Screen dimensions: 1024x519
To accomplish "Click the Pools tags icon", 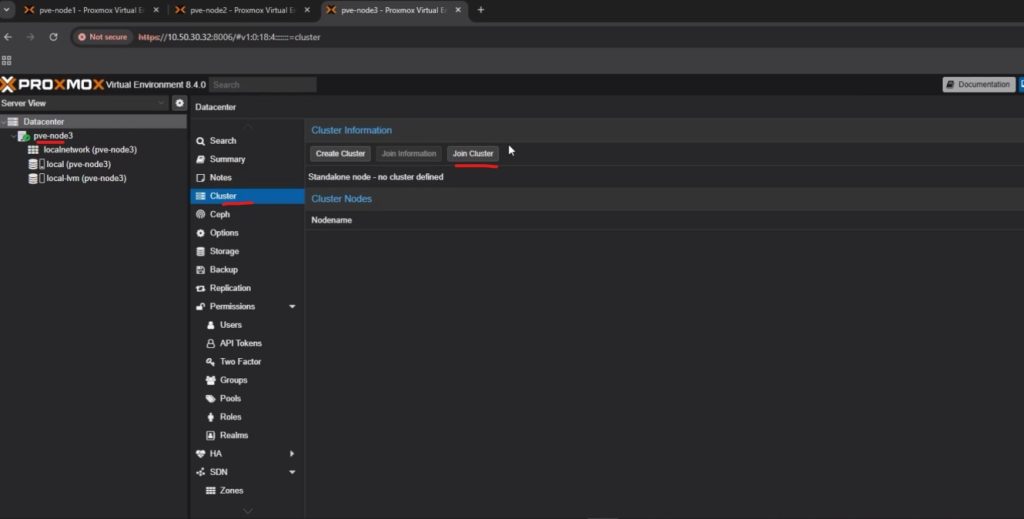I will (210, 398).
